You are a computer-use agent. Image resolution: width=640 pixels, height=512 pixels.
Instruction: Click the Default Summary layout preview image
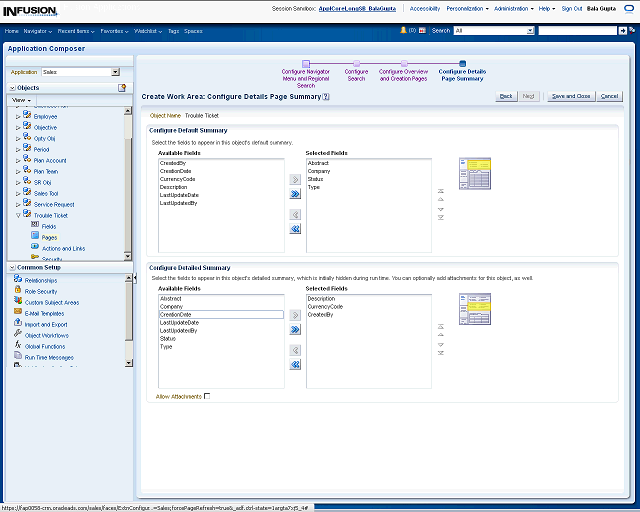click(x=474, y=174)
